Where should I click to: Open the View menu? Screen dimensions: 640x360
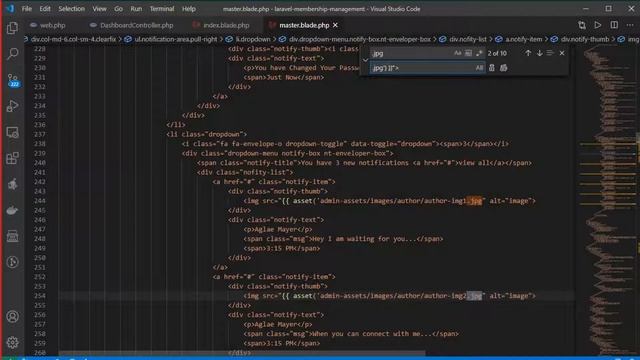(x=99, y=9)
